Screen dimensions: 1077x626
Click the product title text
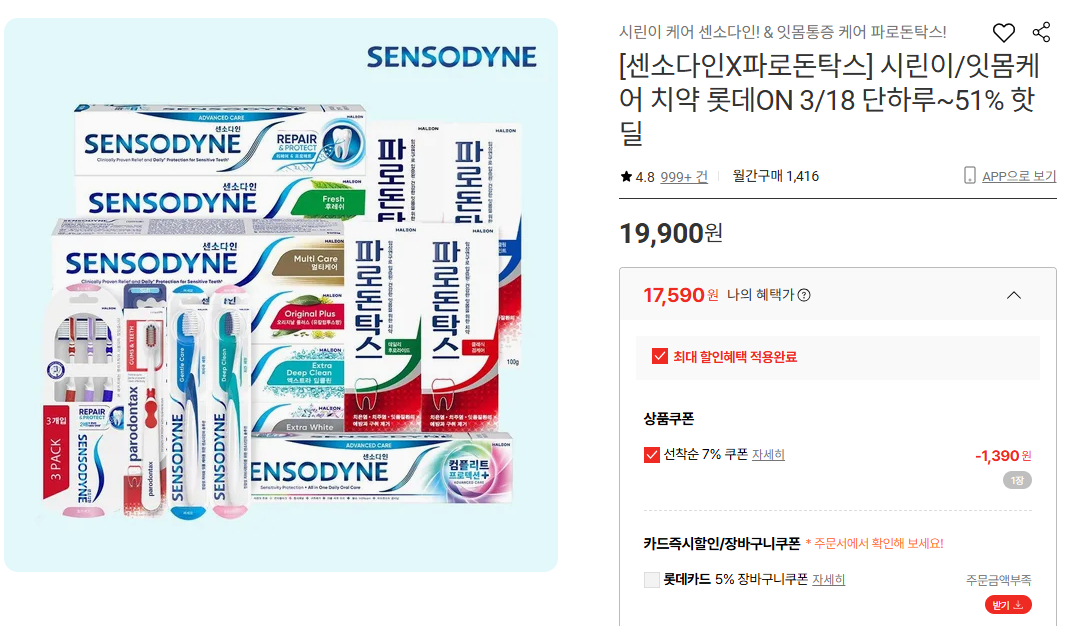click(x=830, y=100)
